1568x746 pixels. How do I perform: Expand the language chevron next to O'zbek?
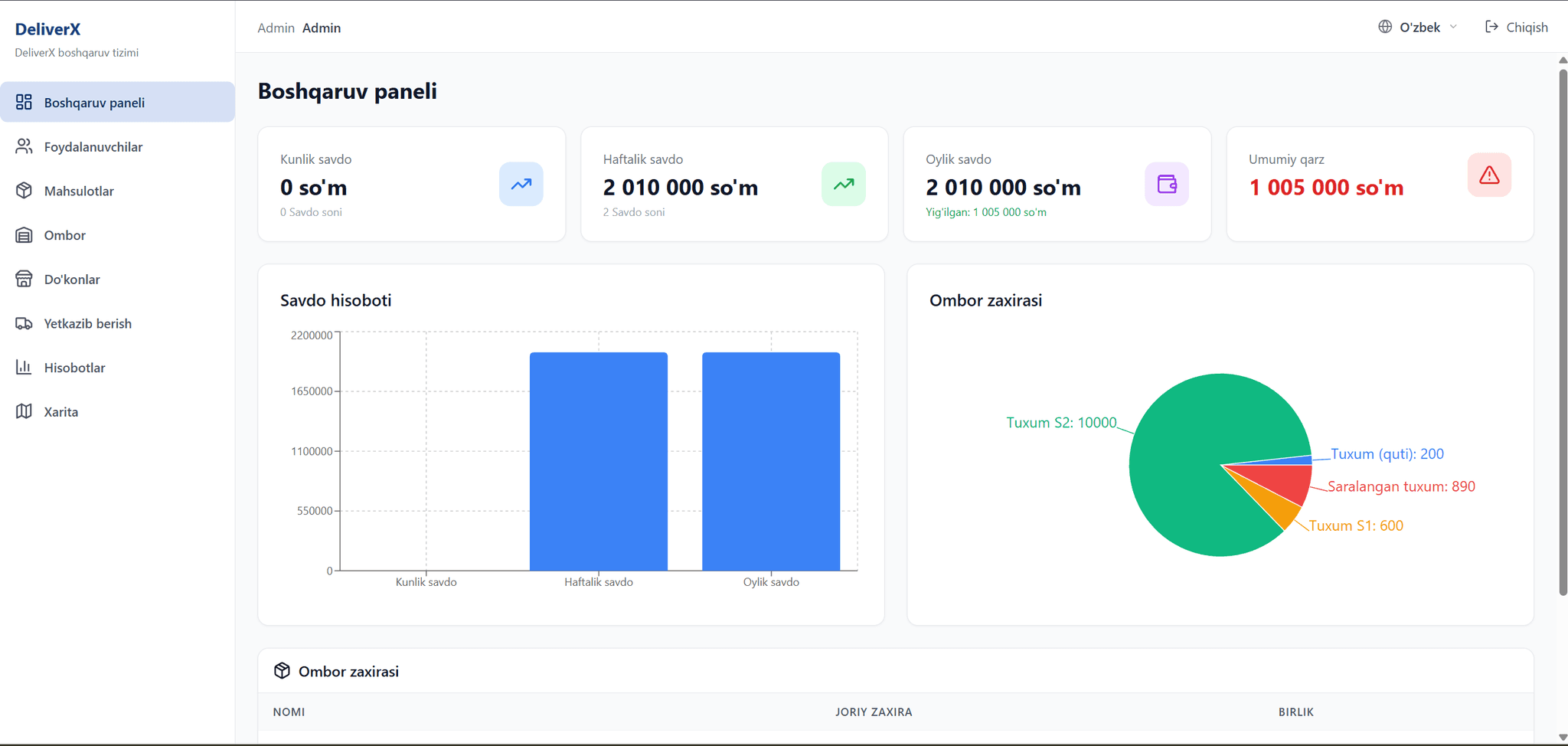[x=1453, y=27]
